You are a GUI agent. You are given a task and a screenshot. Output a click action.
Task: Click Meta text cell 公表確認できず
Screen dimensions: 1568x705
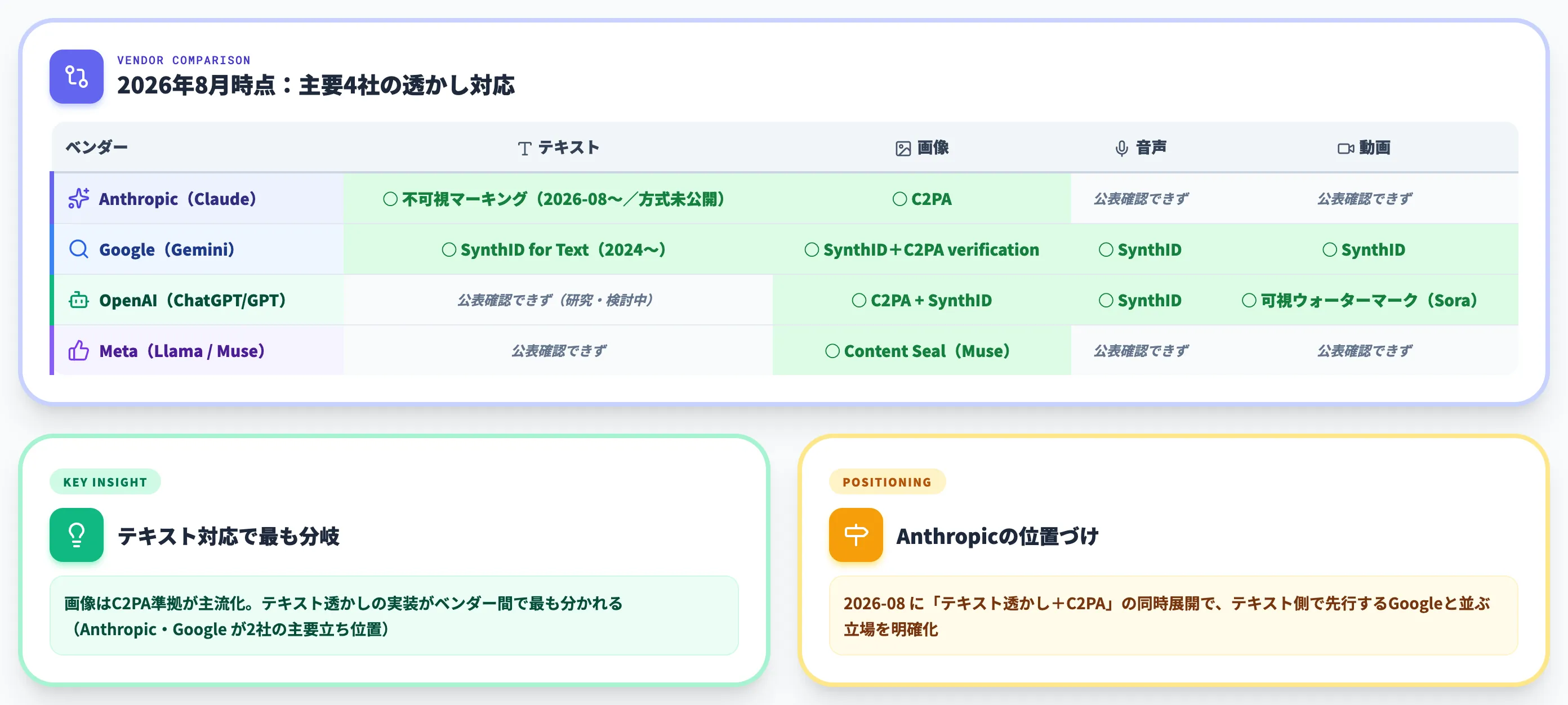[x=558, y=351]
